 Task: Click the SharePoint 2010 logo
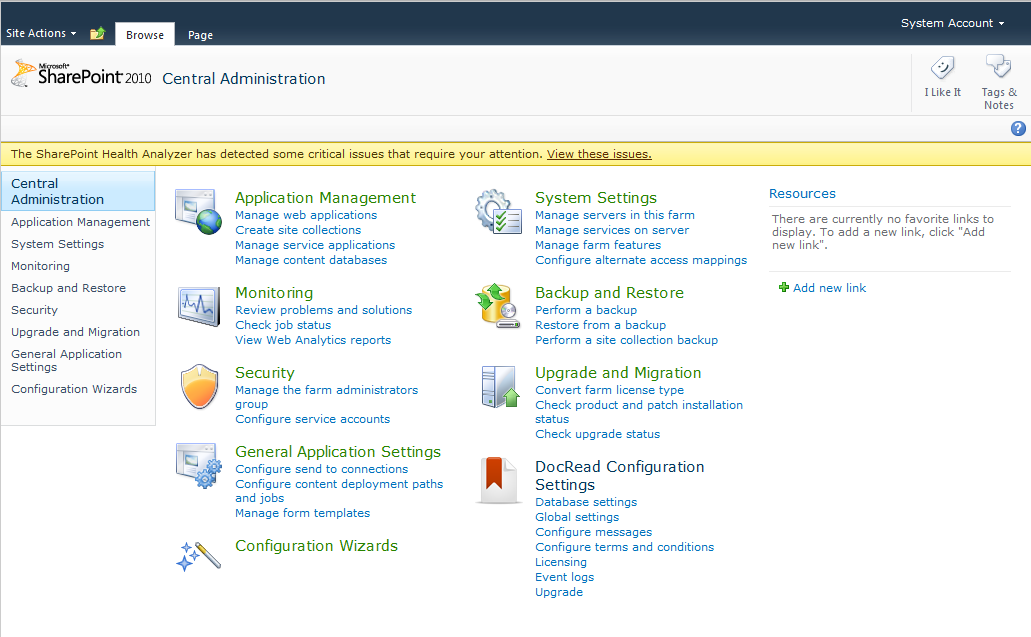coord(82,74)
